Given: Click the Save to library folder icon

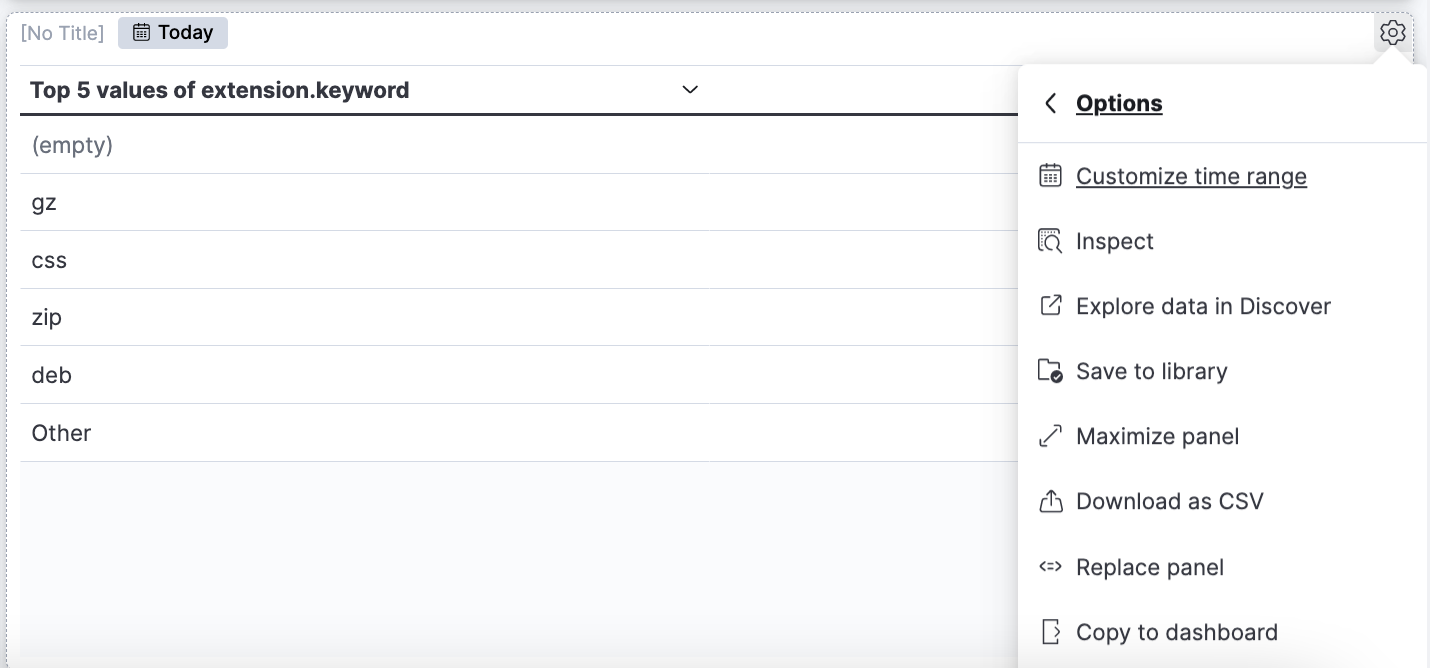Looking at the screenshot, I should pyautogui.click(x=1050, y=371).
